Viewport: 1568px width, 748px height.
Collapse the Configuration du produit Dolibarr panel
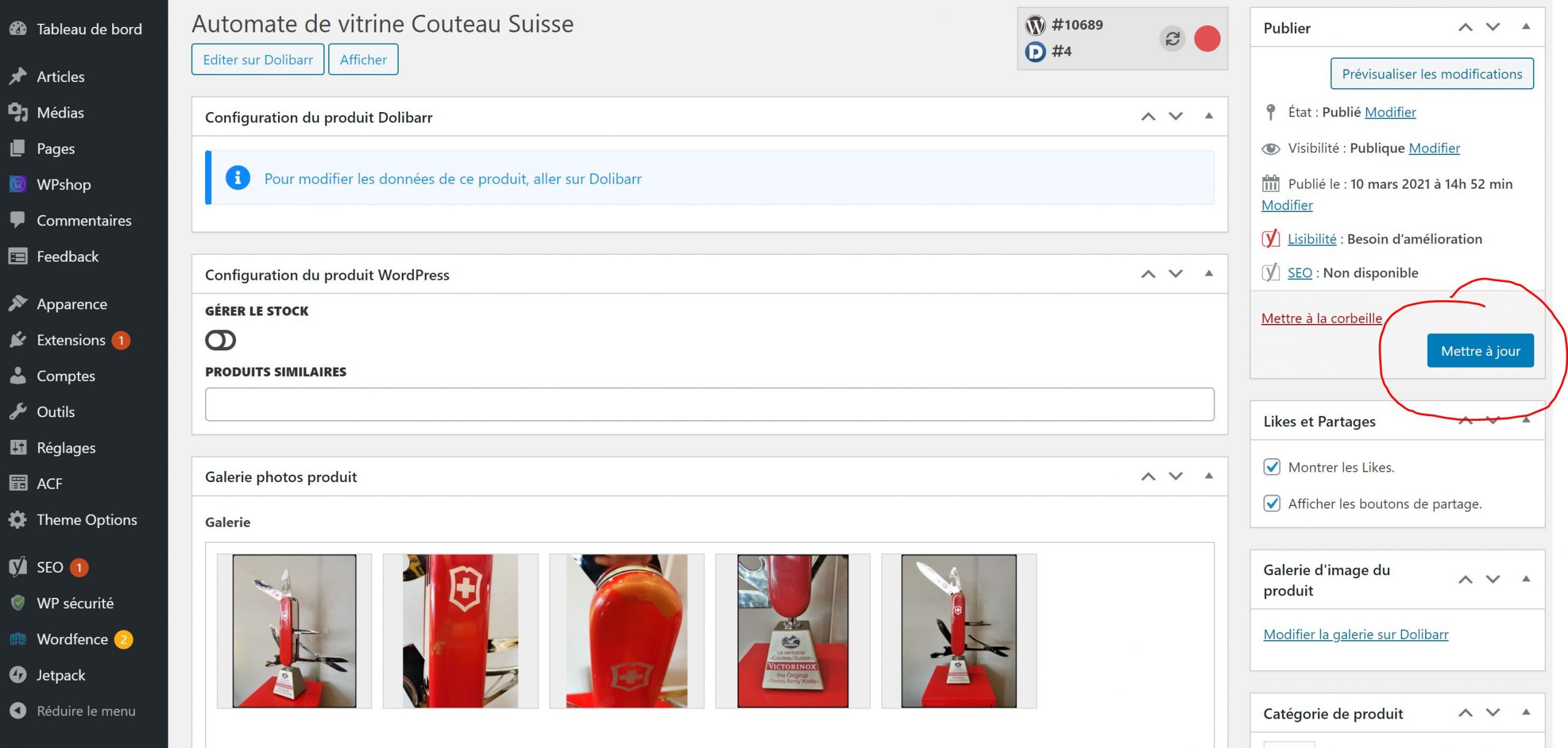click(1208, 116)
